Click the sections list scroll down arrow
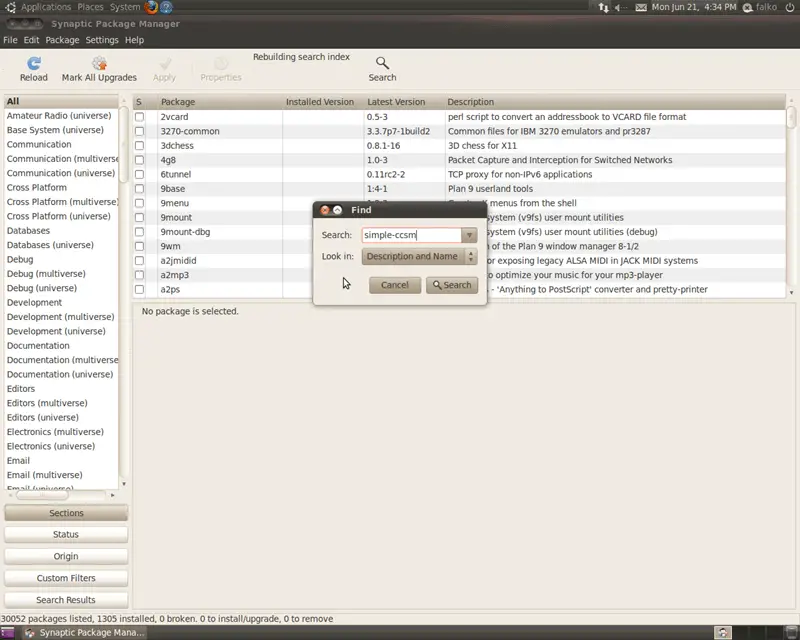 tap(124, 484)
